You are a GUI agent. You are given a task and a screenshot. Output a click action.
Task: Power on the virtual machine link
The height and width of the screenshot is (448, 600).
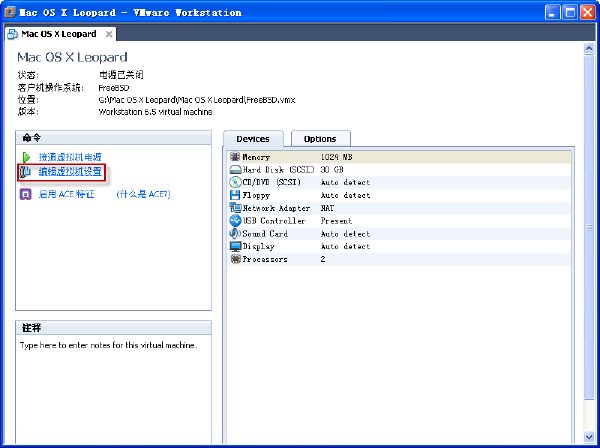point(70,157)
